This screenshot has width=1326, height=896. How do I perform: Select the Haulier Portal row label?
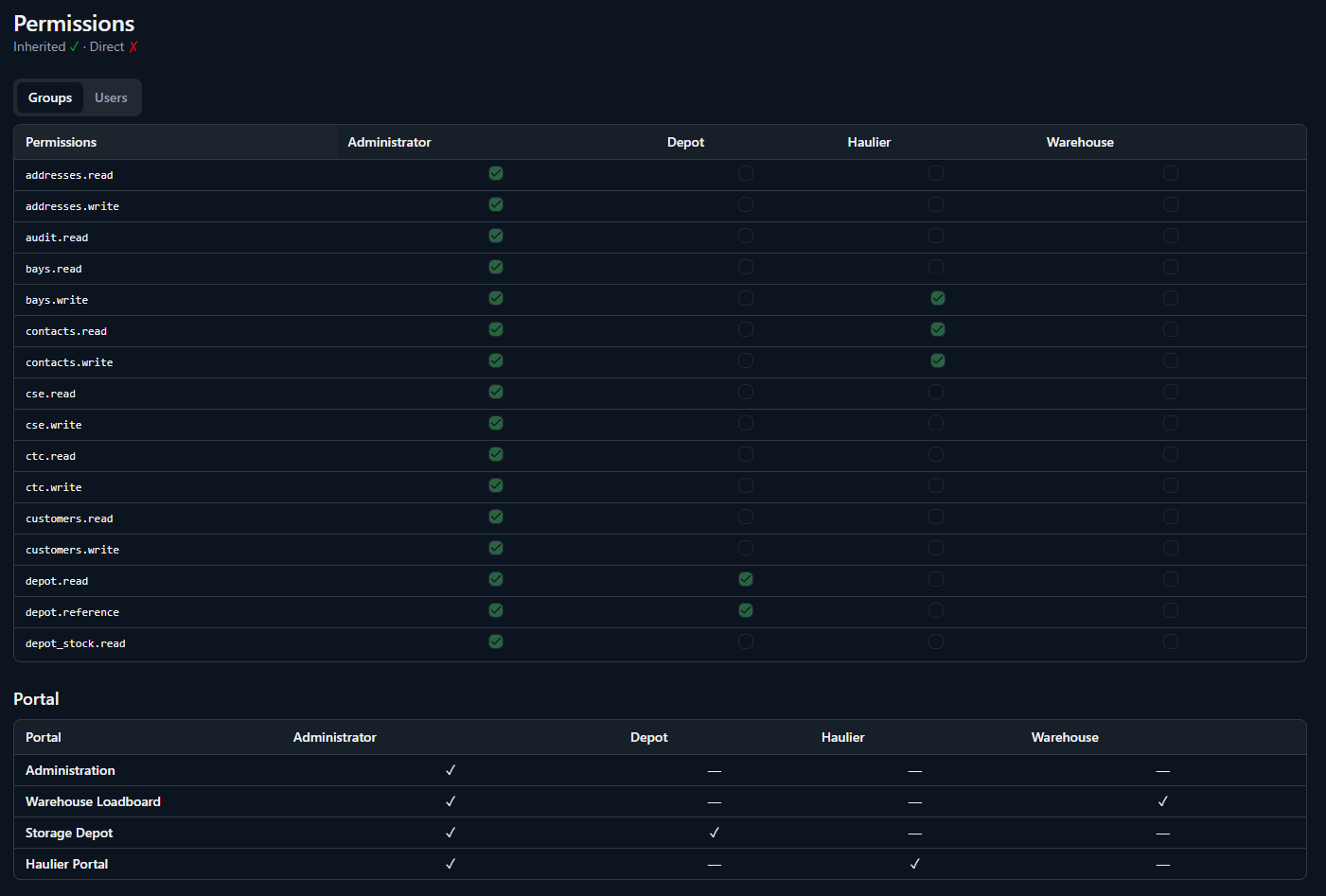point(67,864)
